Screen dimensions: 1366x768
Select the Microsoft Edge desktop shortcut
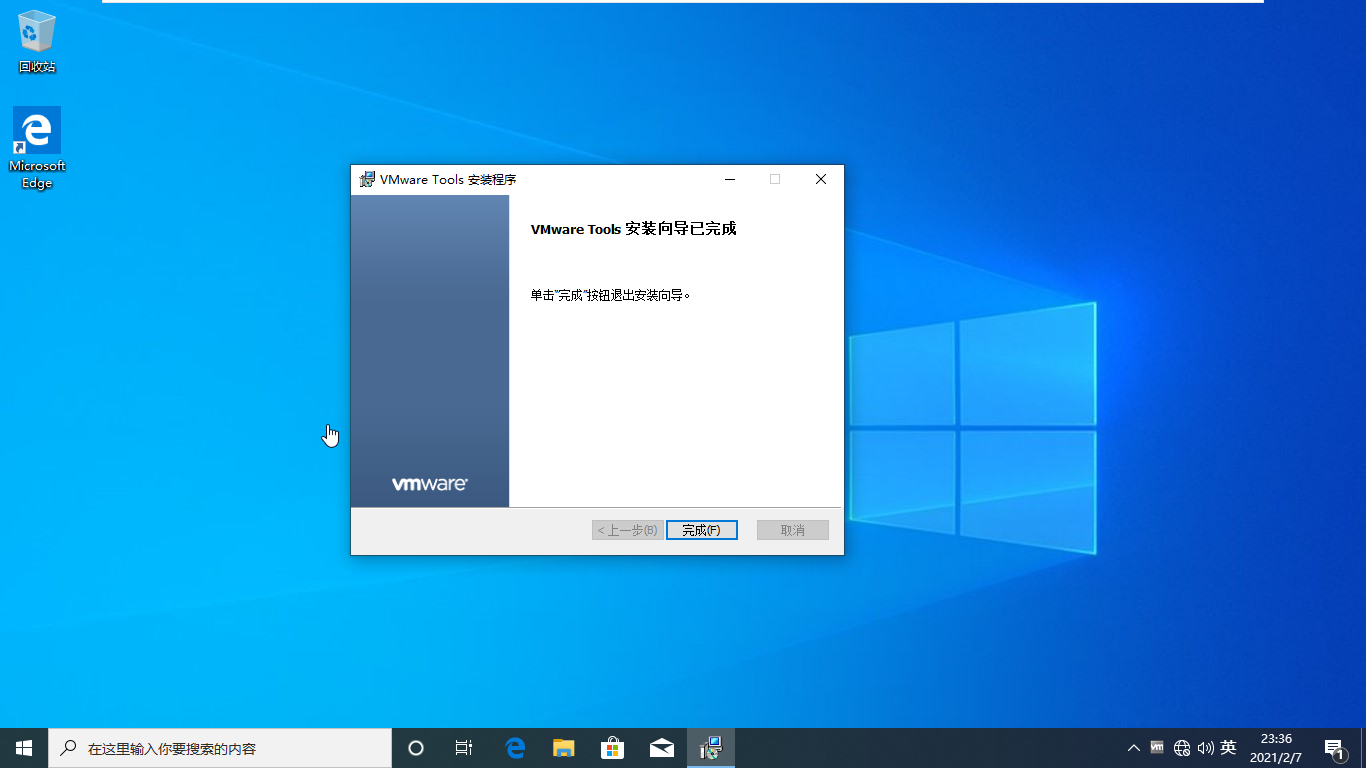click(37, 148)
